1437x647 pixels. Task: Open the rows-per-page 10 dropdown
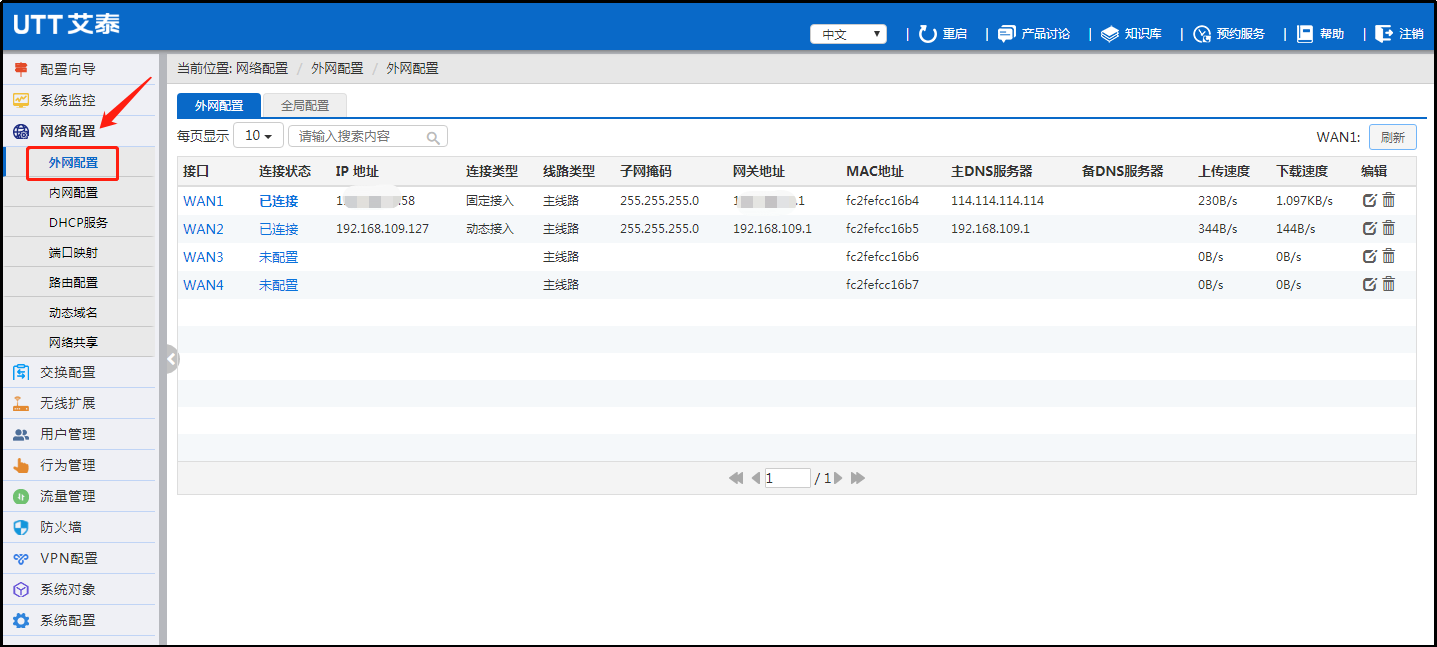[x=259, y=136]
